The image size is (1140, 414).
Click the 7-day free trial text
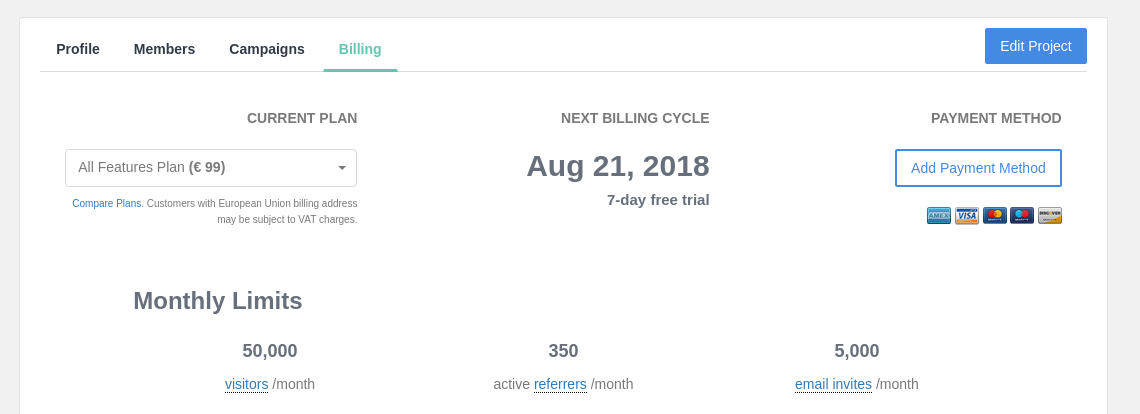pyautogui.click(x=658, y=200)
